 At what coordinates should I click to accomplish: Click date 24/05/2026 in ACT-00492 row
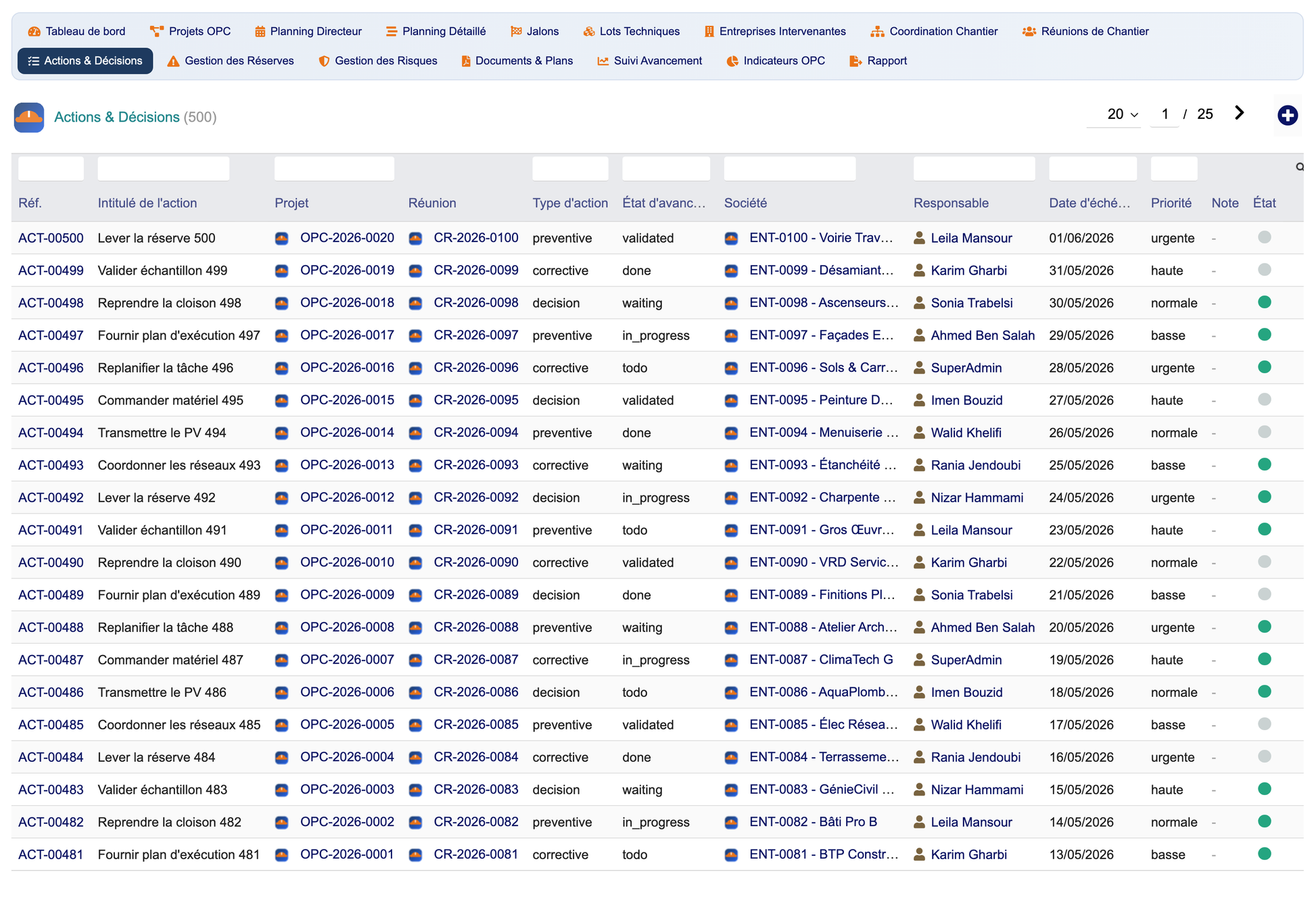coord(1081,498)
